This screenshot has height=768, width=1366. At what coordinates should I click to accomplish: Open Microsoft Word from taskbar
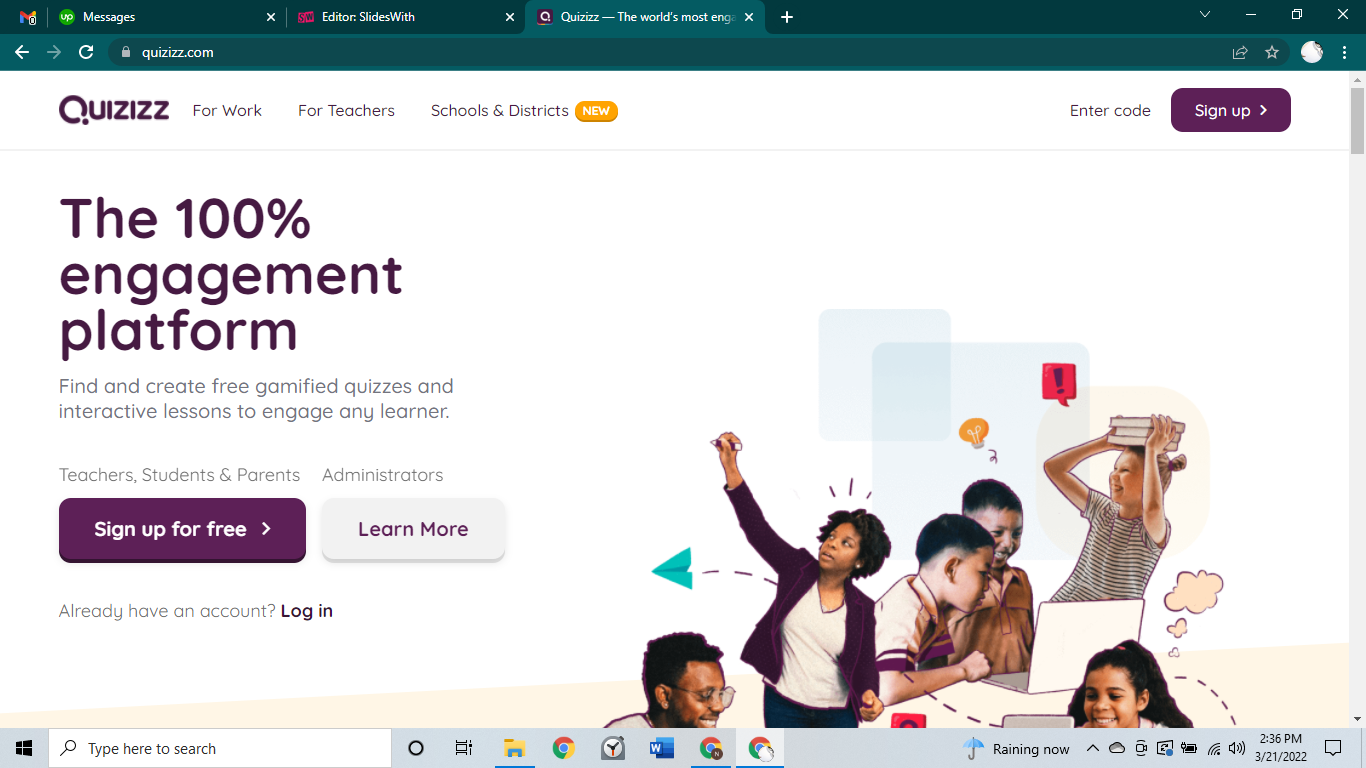(x=662, y=748)
